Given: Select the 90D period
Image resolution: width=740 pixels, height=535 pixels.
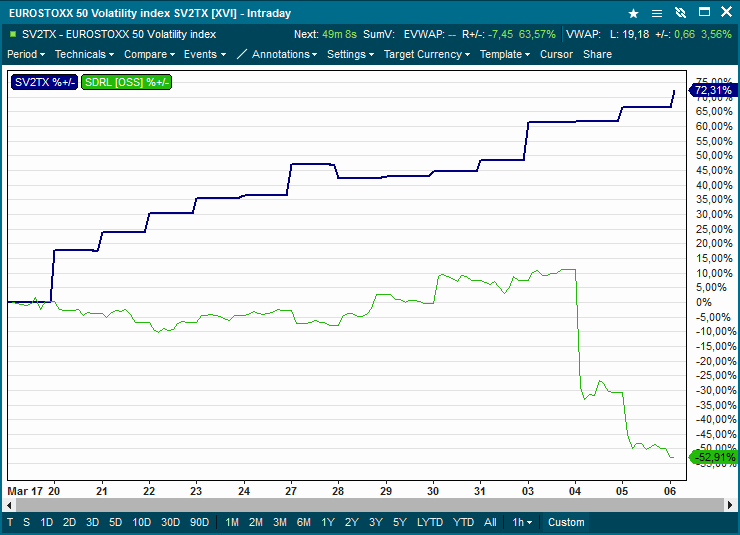Looking at the screenshot, I should tap(200, 522).
